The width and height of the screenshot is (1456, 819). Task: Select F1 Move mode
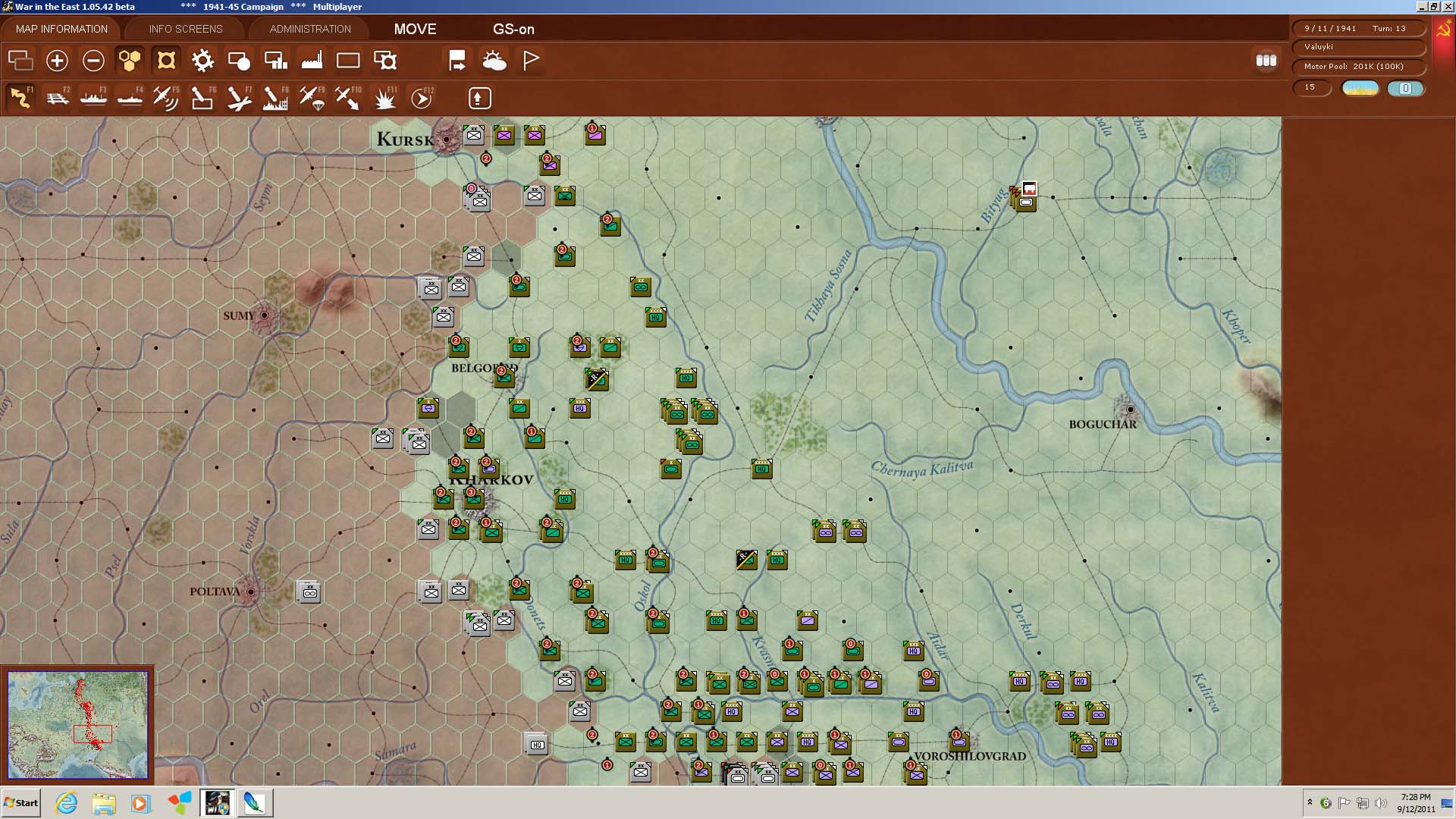(21, 98)
